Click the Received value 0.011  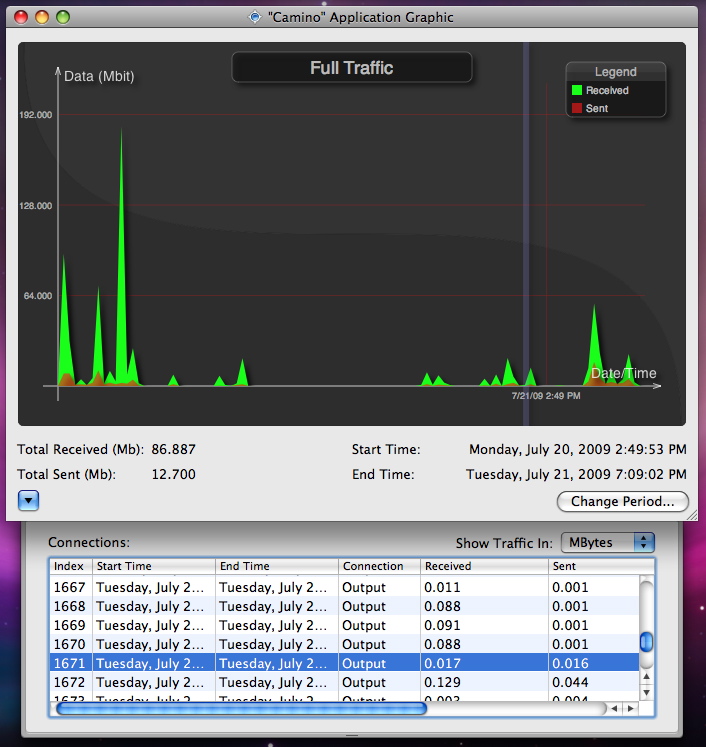pyautogui.click(x=442, y=587)
